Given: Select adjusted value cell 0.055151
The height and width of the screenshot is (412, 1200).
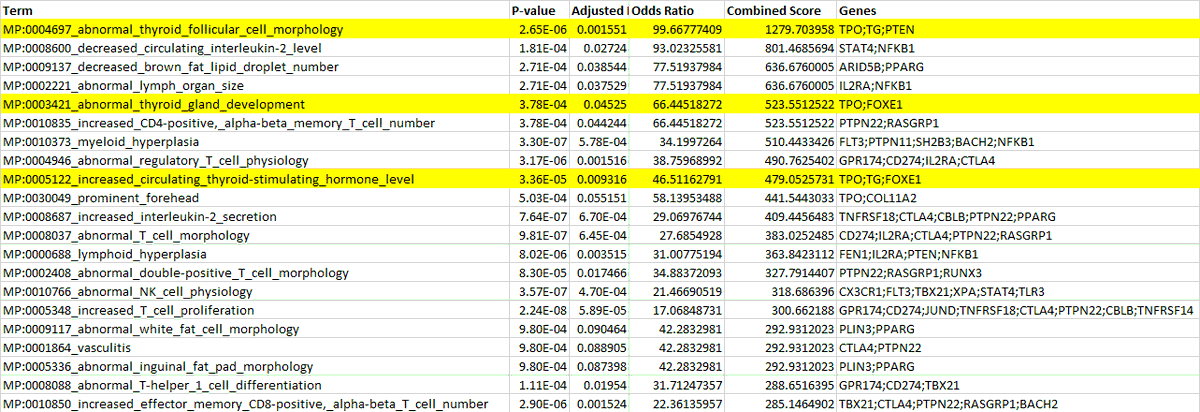Looking at the screenshot, I should click(598, 198).
